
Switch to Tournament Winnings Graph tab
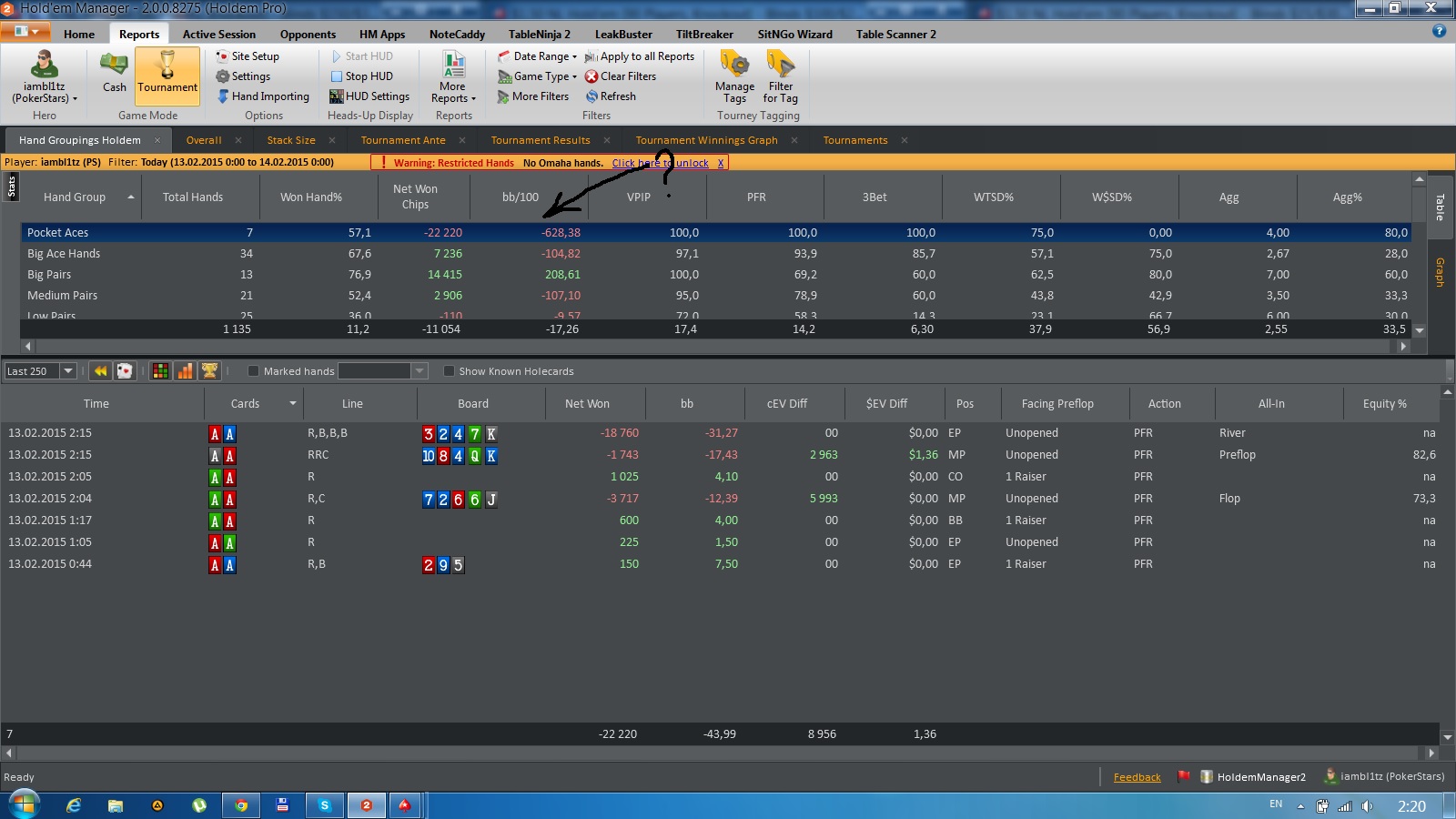click(706, 140)
